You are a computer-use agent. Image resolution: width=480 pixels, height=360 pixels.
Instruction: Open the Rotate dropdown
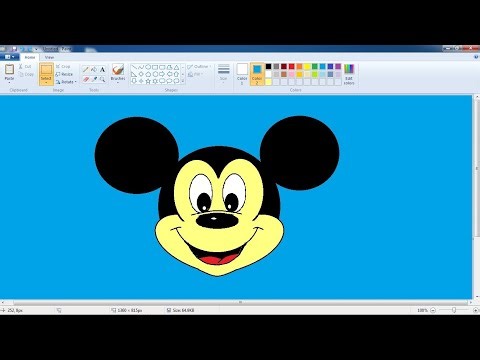click(x=66, y=82)
